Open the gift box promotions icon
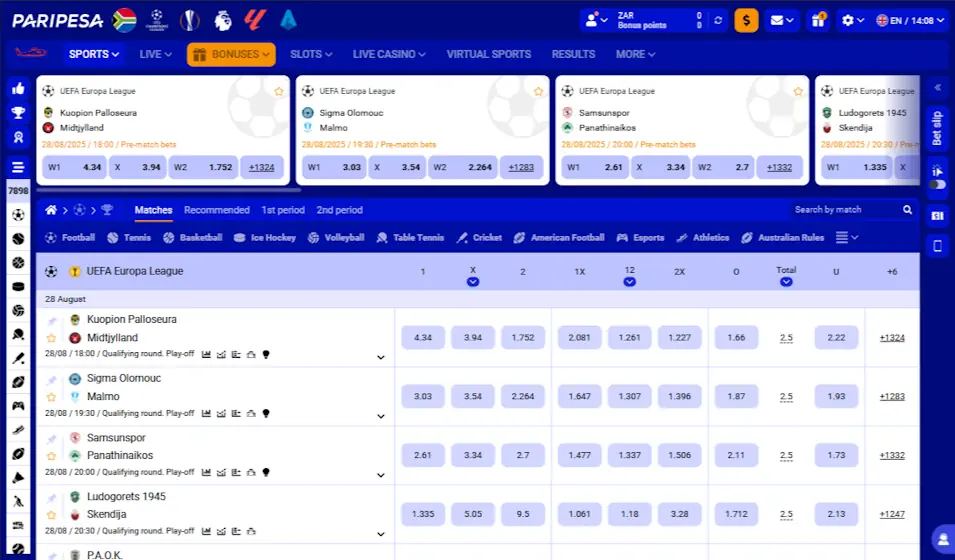 (818, 21)
